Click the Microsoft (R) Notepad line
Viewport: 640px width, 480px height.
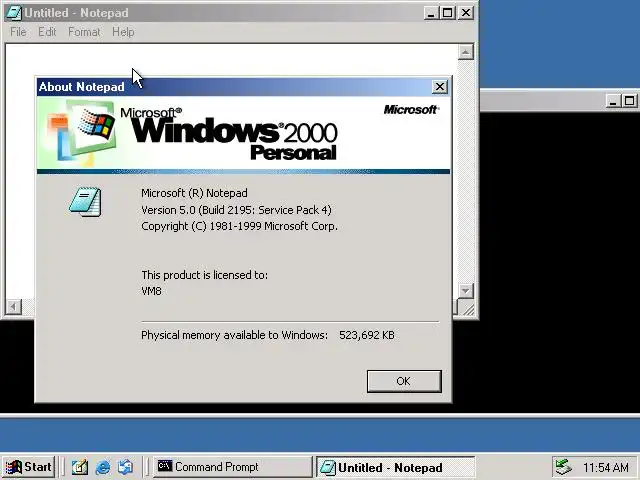point(194,193)
